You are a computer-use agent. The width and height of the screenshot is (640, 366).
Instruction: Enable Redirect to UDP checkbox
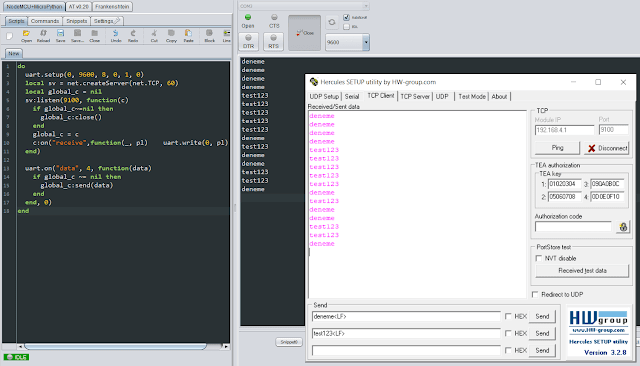(535, 294)
